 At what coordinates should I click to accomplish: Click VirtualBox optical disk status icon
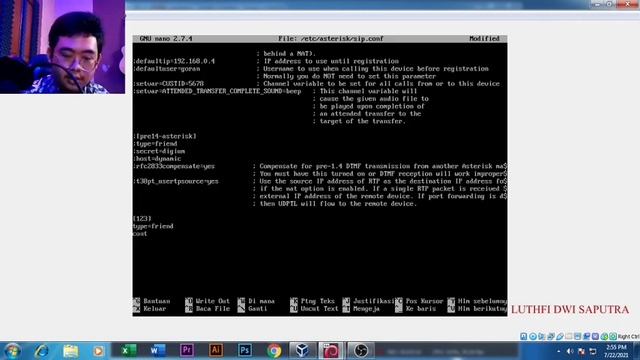[x=533, y=336]
